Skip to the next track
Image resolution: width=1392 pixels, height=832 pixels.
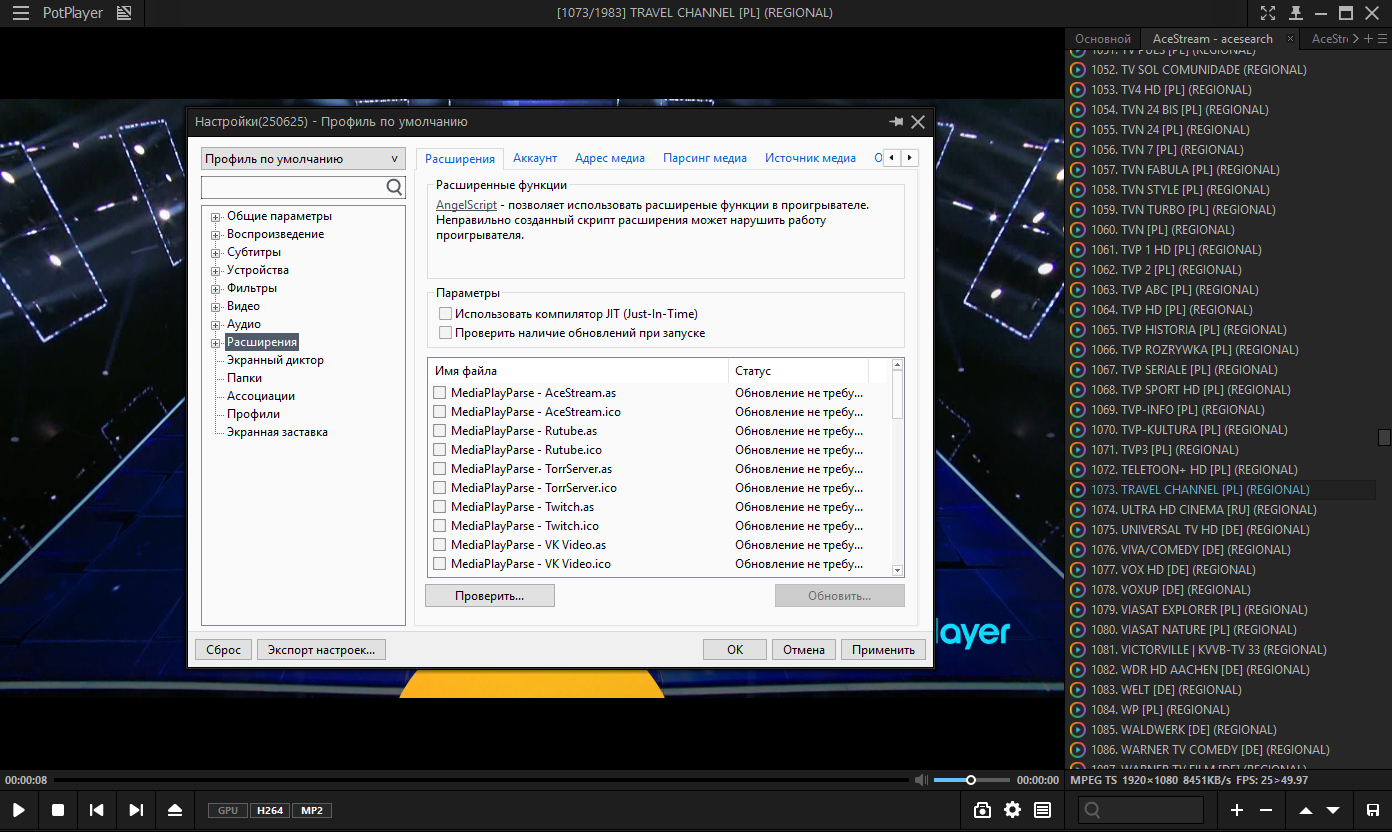(136, 810)
